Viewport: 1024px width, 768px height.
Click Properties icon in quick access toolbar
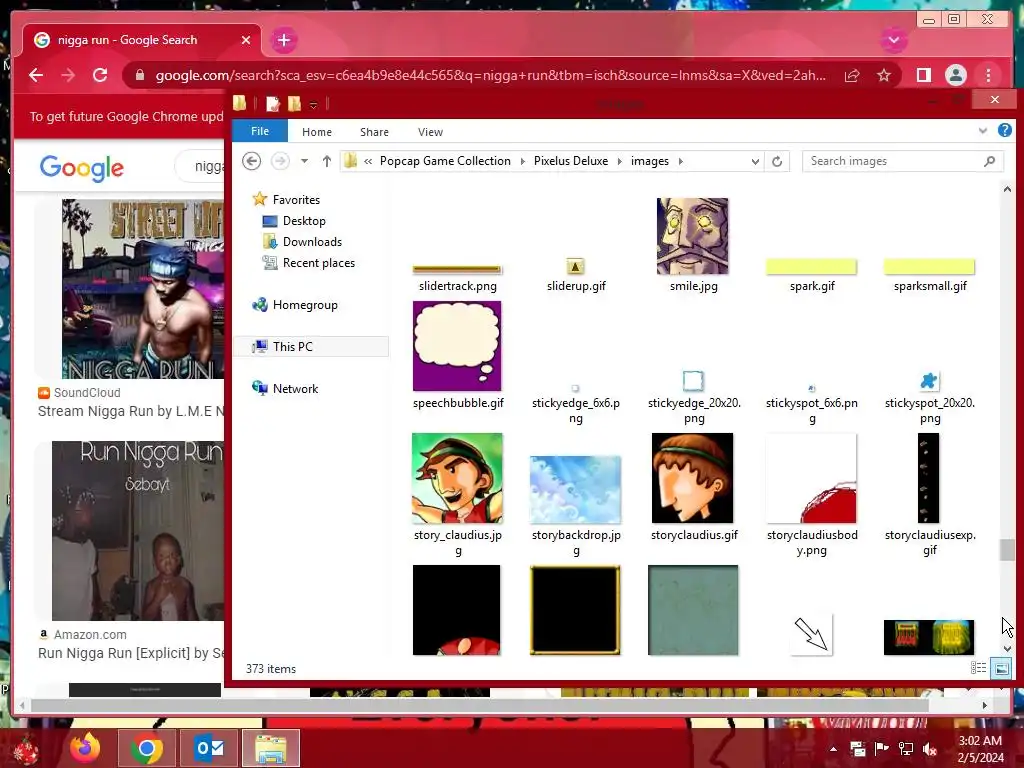click(273, 104)
